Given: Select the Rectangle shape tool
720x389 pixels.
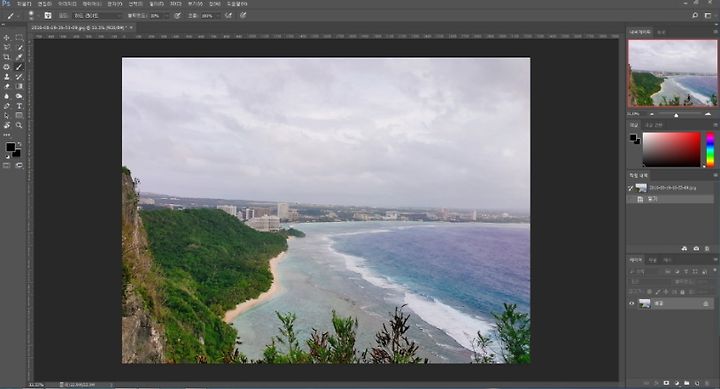Looking at the screenshot, I should pyautogui.click(x=19, y=116).
